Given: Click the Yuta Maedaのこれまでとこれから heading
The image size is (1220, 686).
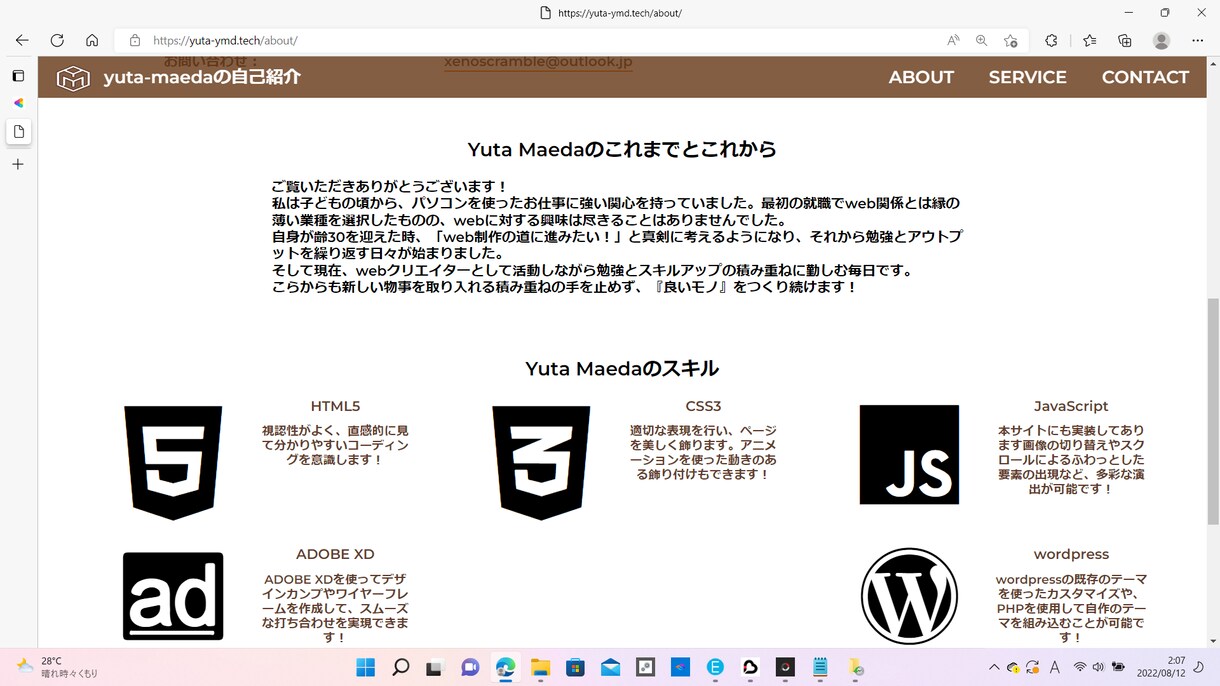Looking at the screenshot, I should pos(622,149).
